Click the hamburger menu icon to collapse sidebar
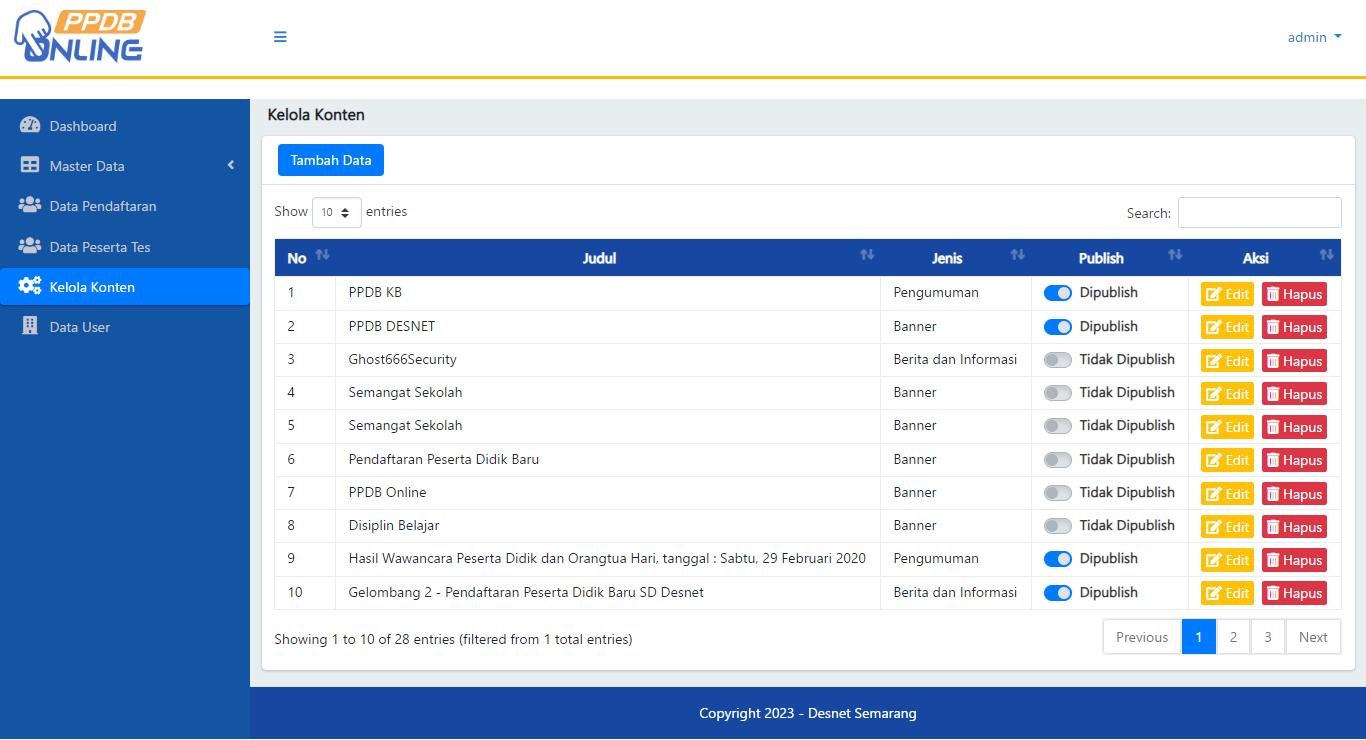The height and width of the screenshot is (740, 1366). [x=280, y=37]
